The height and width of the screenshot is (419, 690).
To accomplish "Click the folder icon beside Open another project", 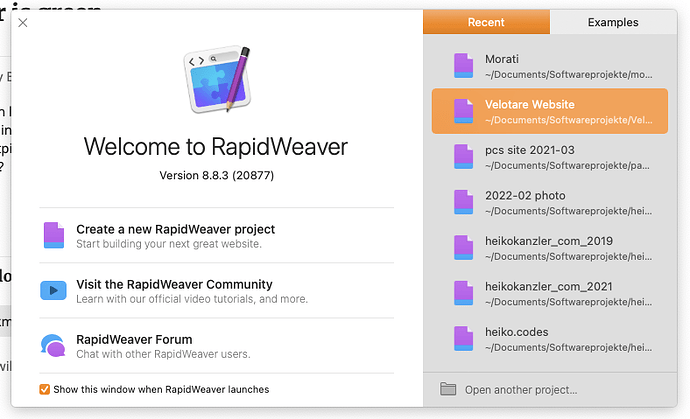I will [448, 389].
